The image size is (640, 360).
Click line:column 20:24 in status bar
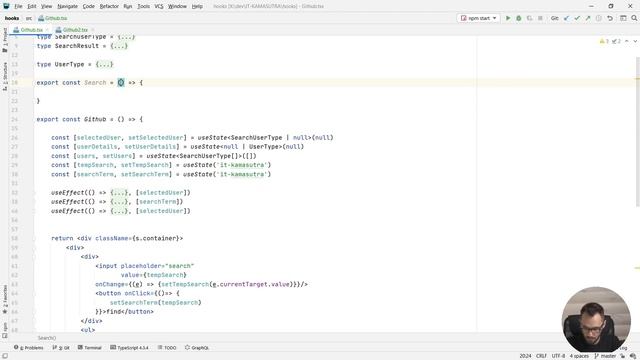(x=525, y=356)
